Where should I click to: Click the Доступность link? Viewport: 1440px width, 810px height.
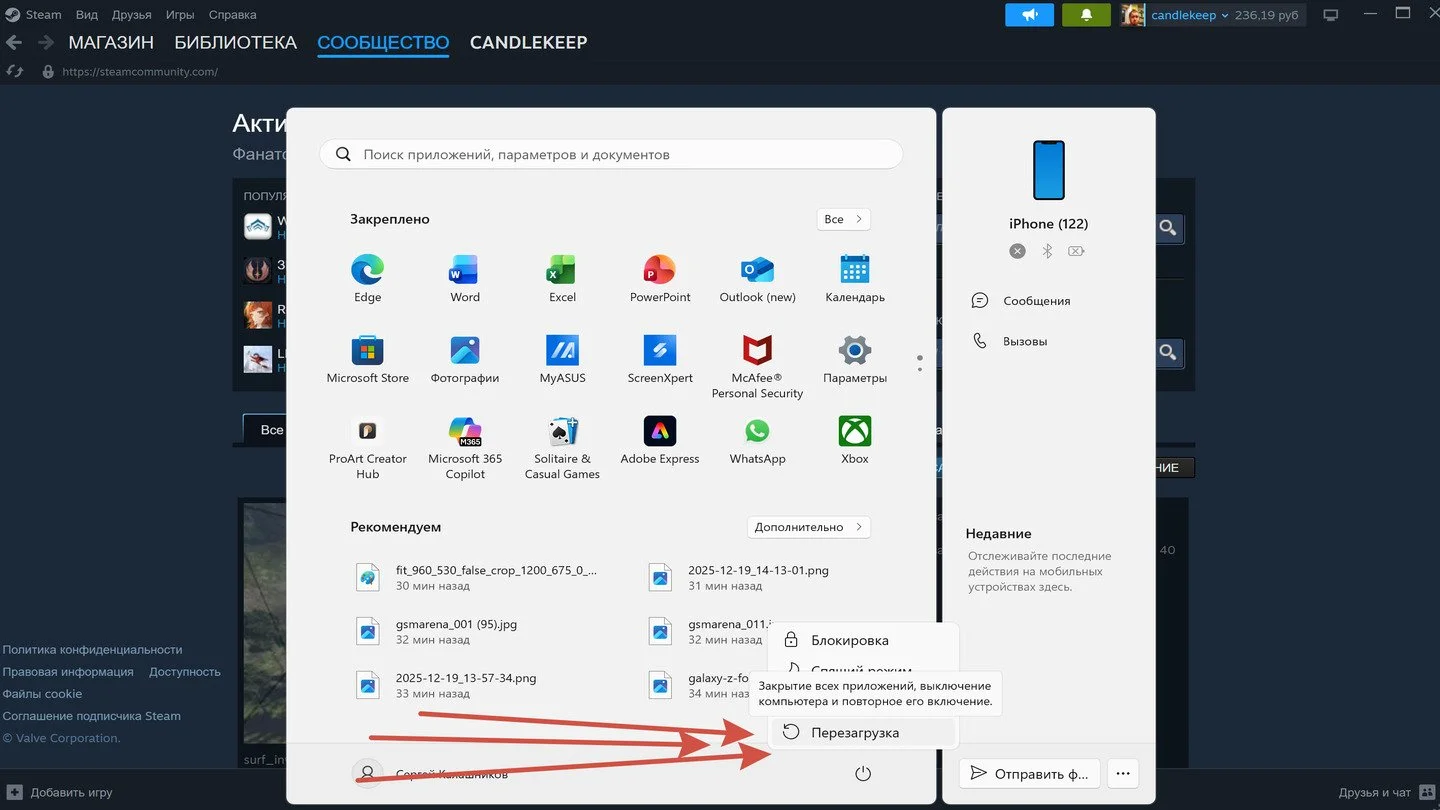(x=185, y=672)
